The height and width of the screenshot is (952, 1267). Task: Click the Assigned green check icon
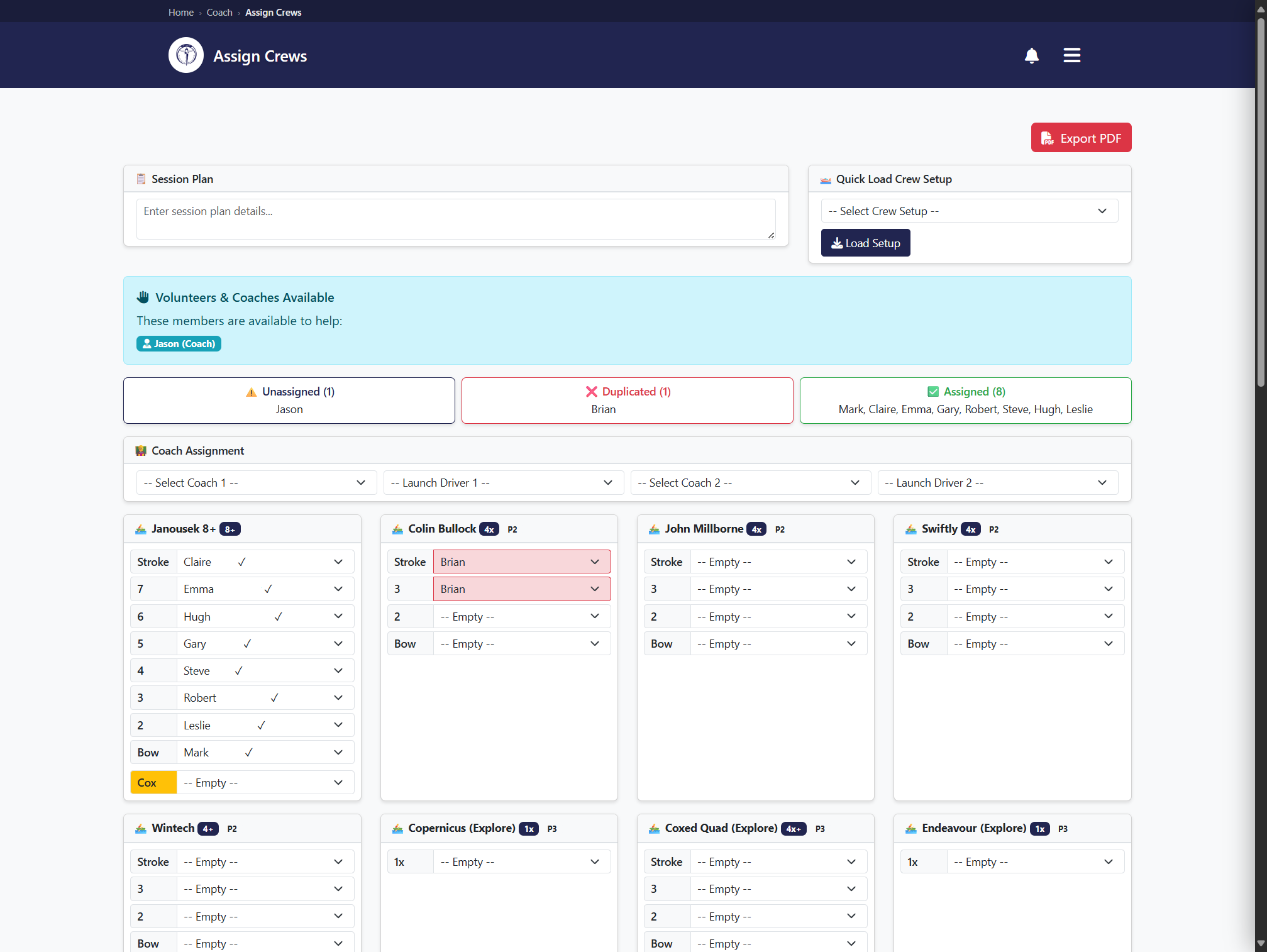tap(933, 392)
